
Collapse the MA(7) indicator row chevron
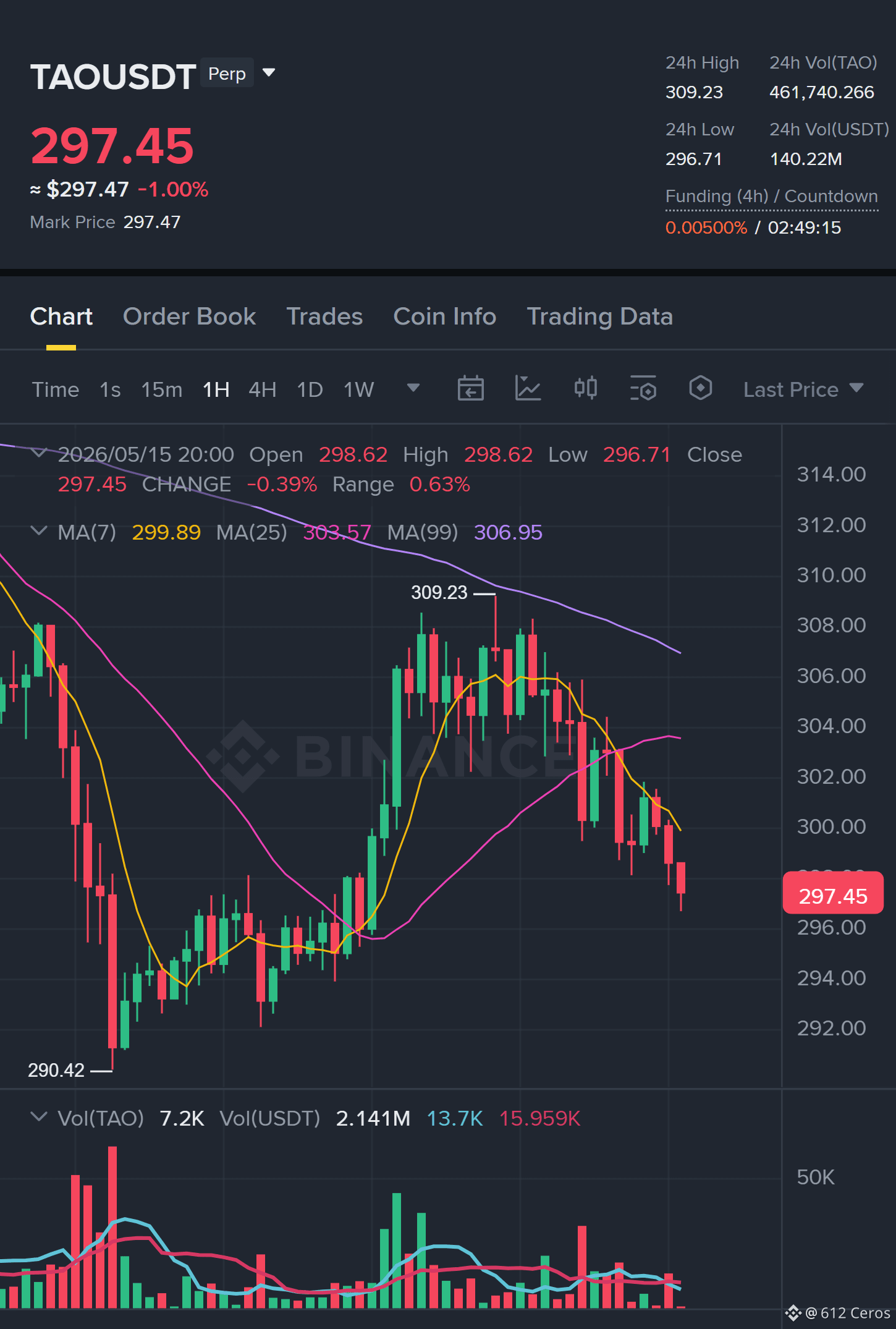point(38,531)
